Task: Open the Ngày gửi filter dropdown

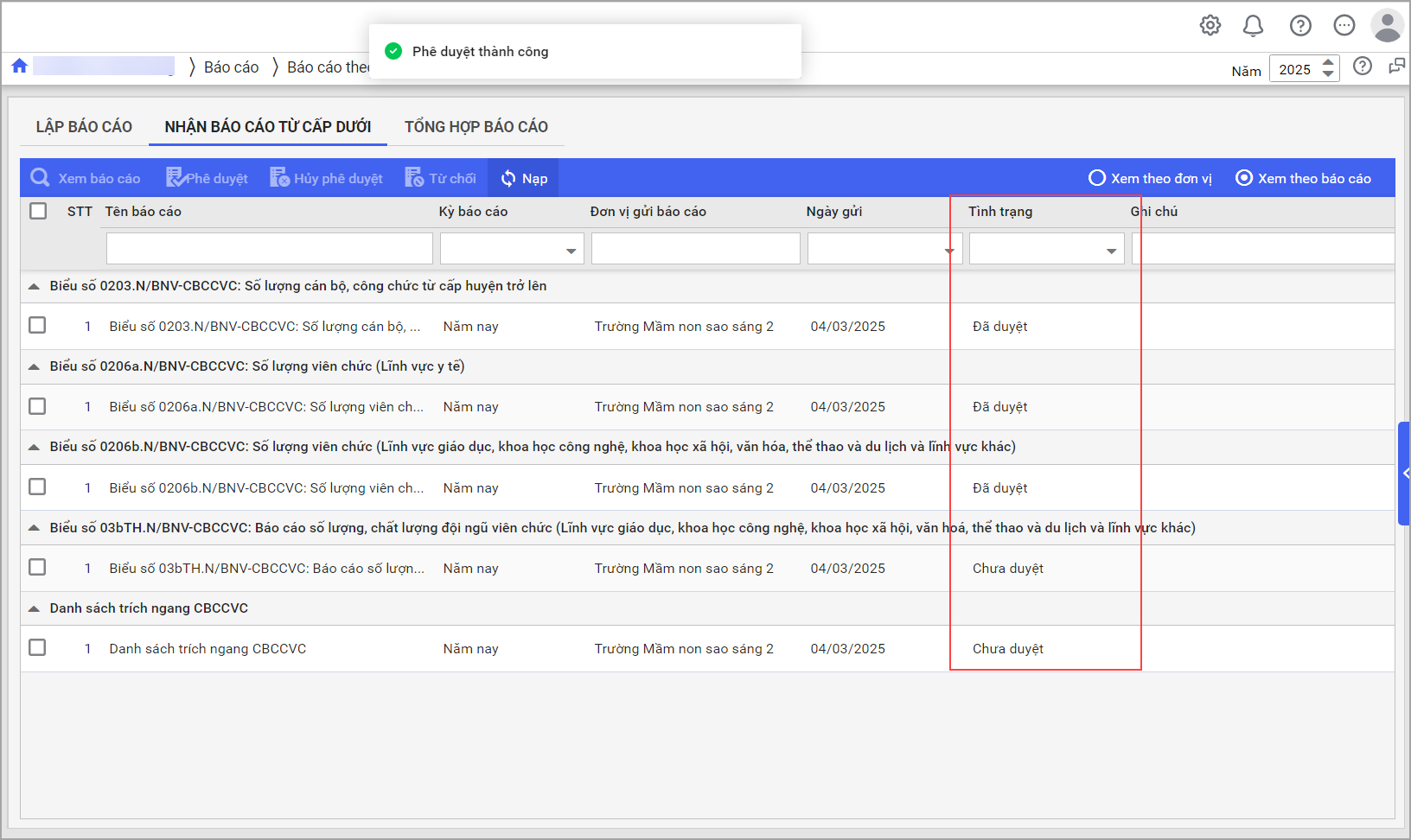Action: point(949,251)
